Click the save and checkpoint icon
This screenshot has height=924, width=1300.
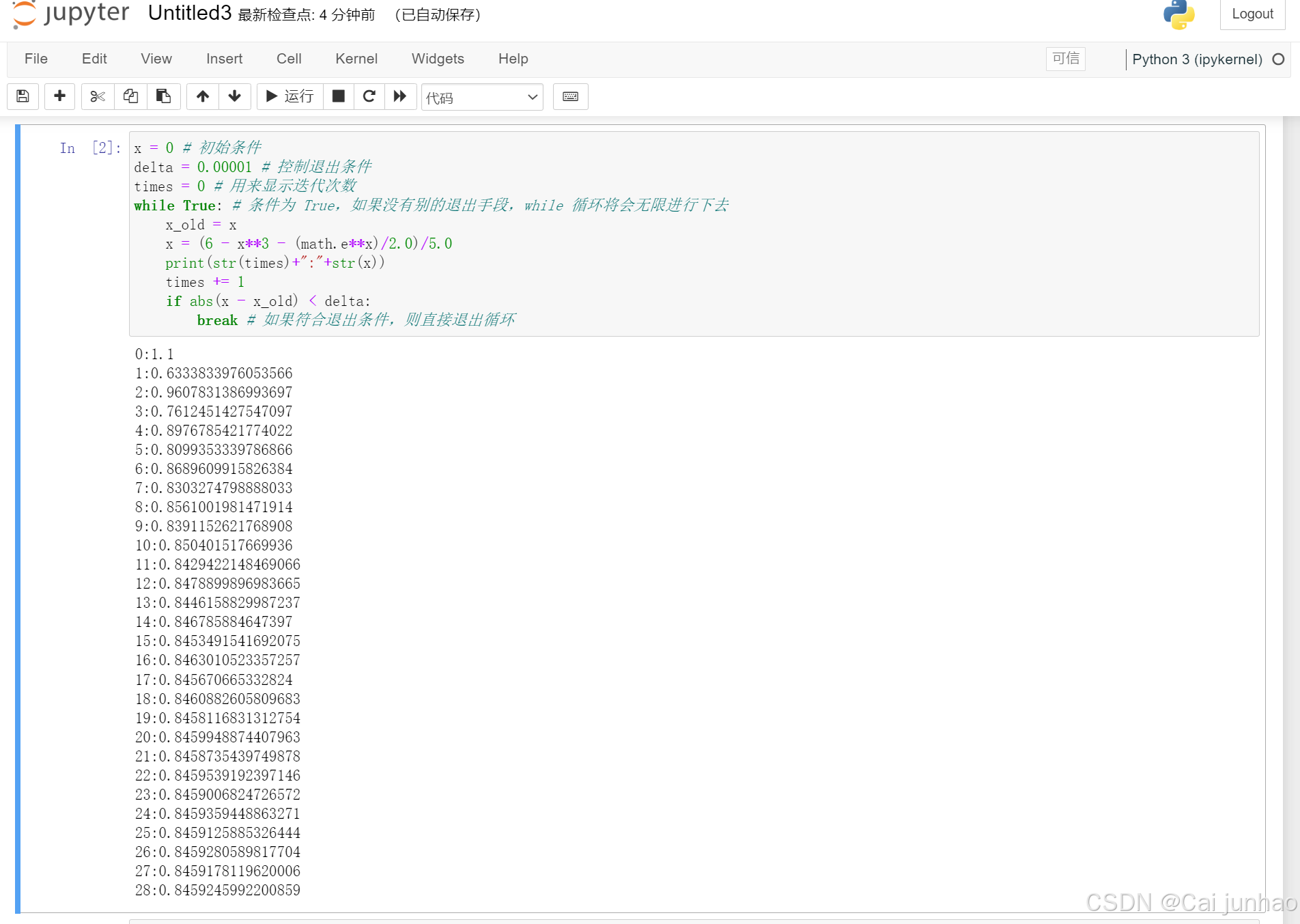23,96
